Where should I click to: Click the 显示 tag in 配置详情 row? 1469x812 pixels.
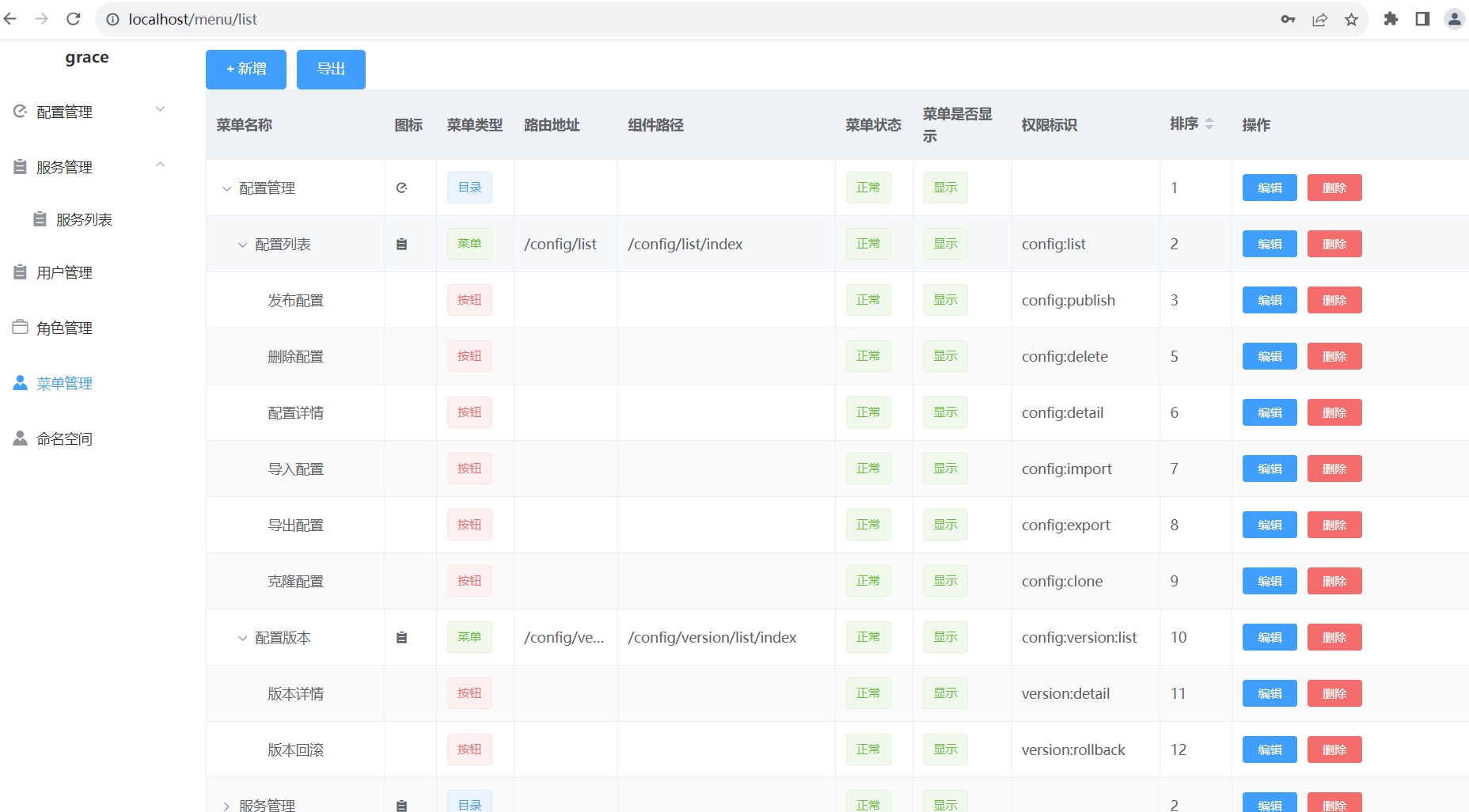coord(945,412)
